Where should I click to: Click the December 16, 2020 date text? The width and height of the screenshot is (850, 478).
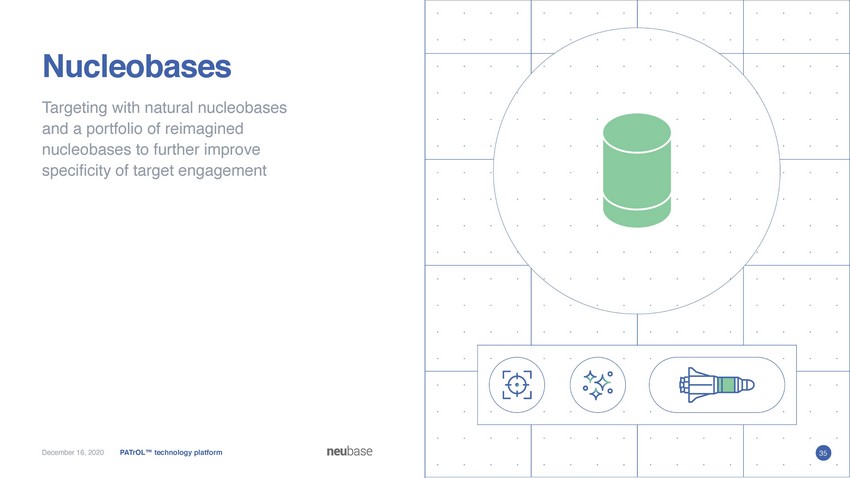[x=73, y=452]
